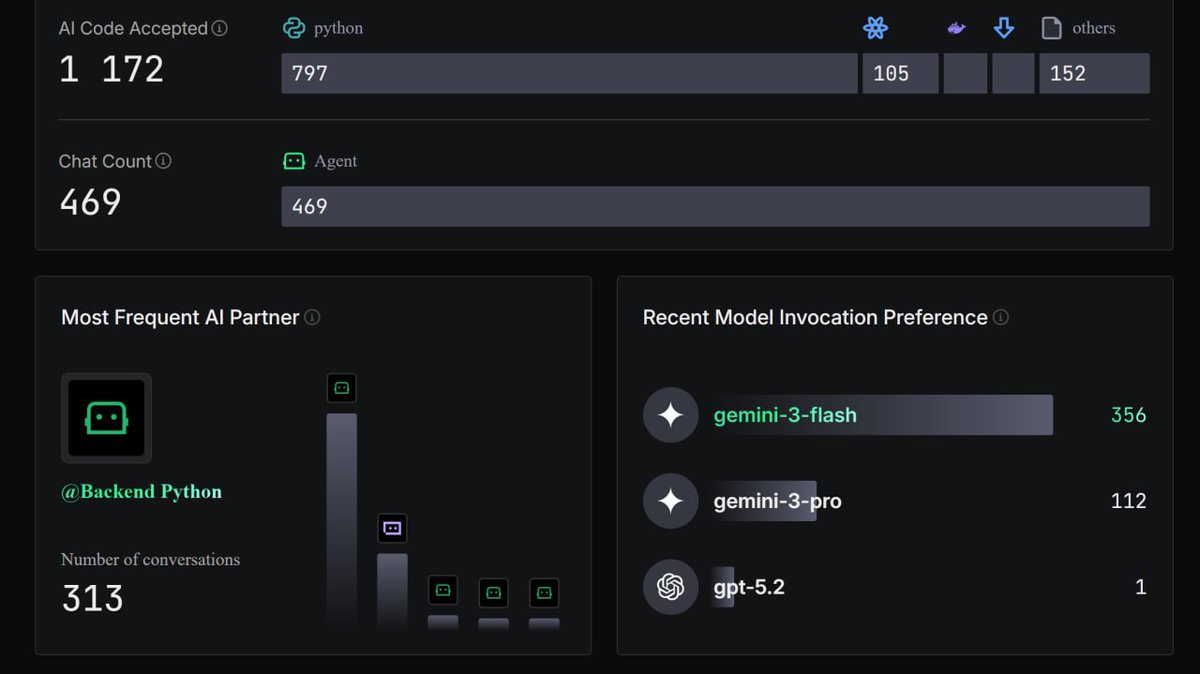Click the others file icon

pos(1051,28)
